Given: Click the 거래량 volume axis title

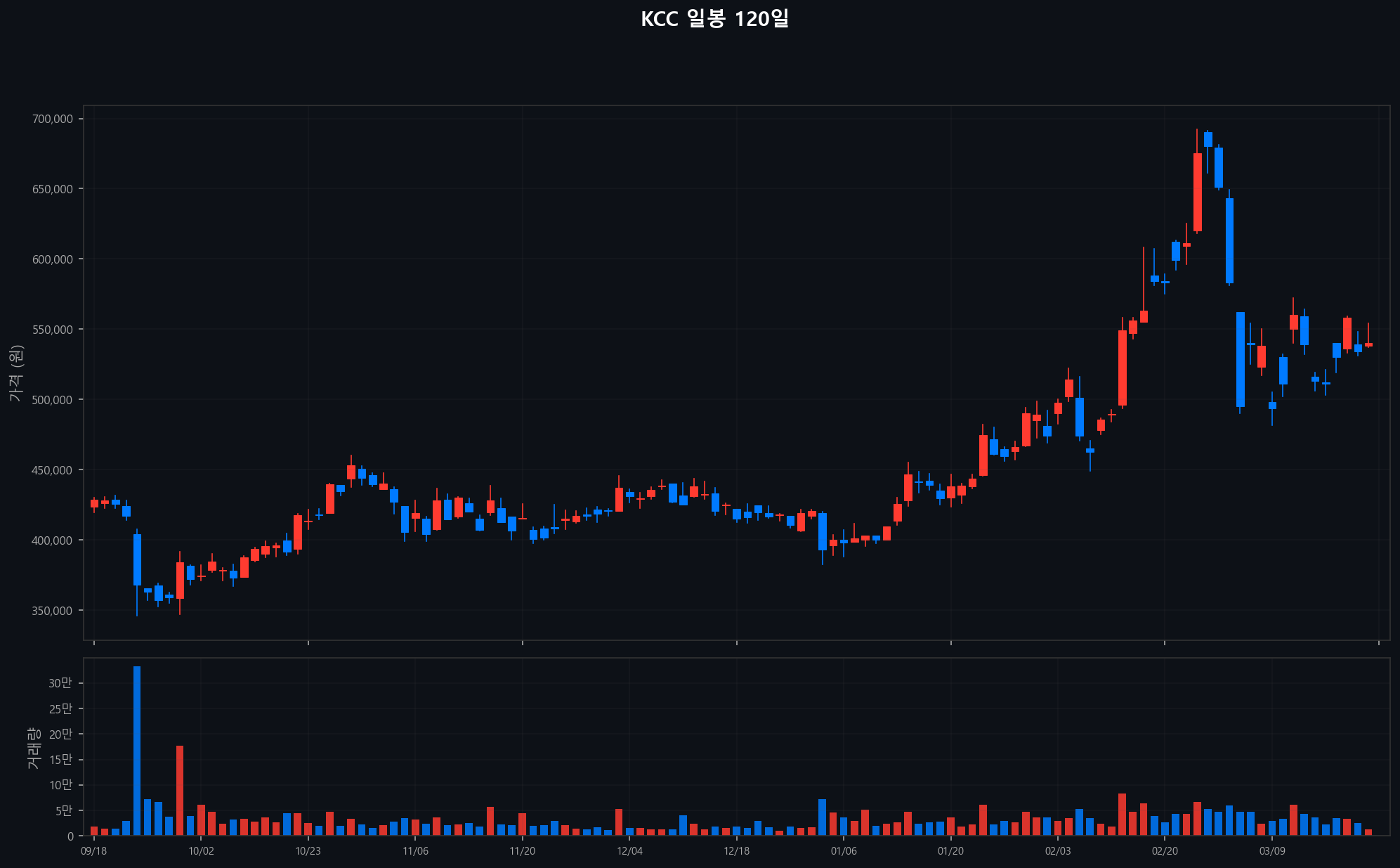Looking at the screenshot, I should [x=34, y=748].
